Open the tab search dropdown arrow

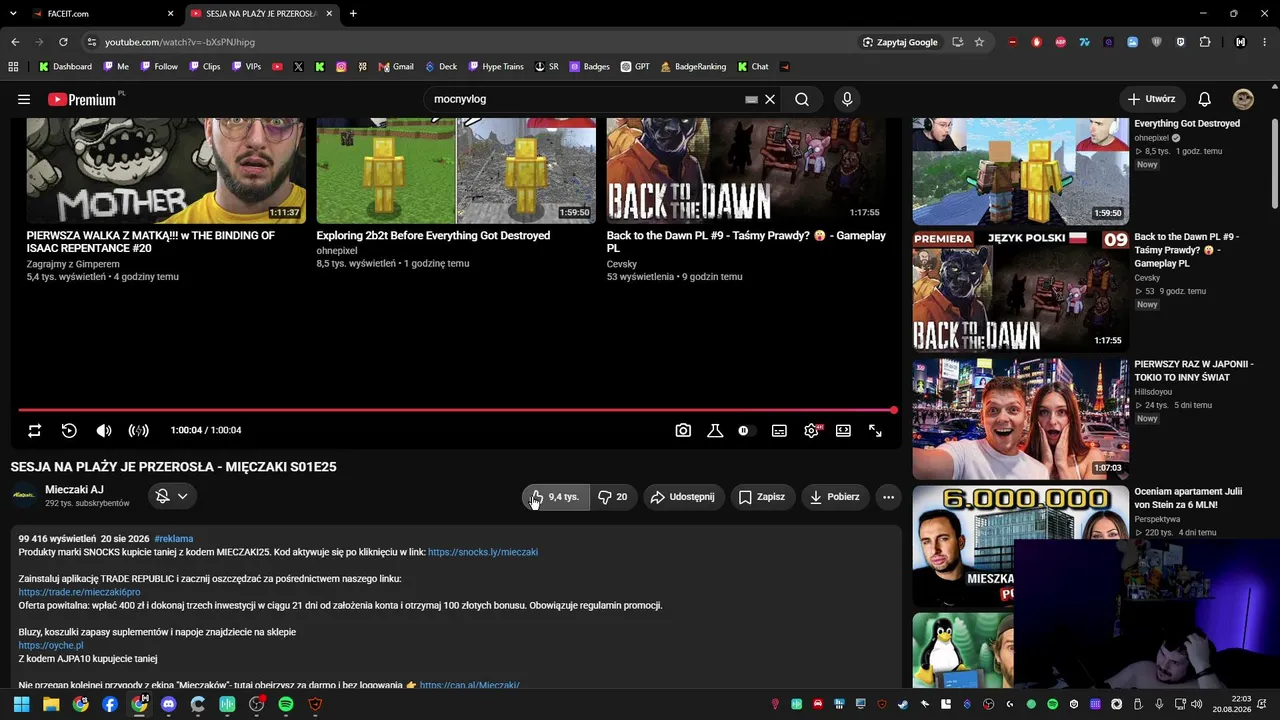pyautogui.click(x=13, y=14)
